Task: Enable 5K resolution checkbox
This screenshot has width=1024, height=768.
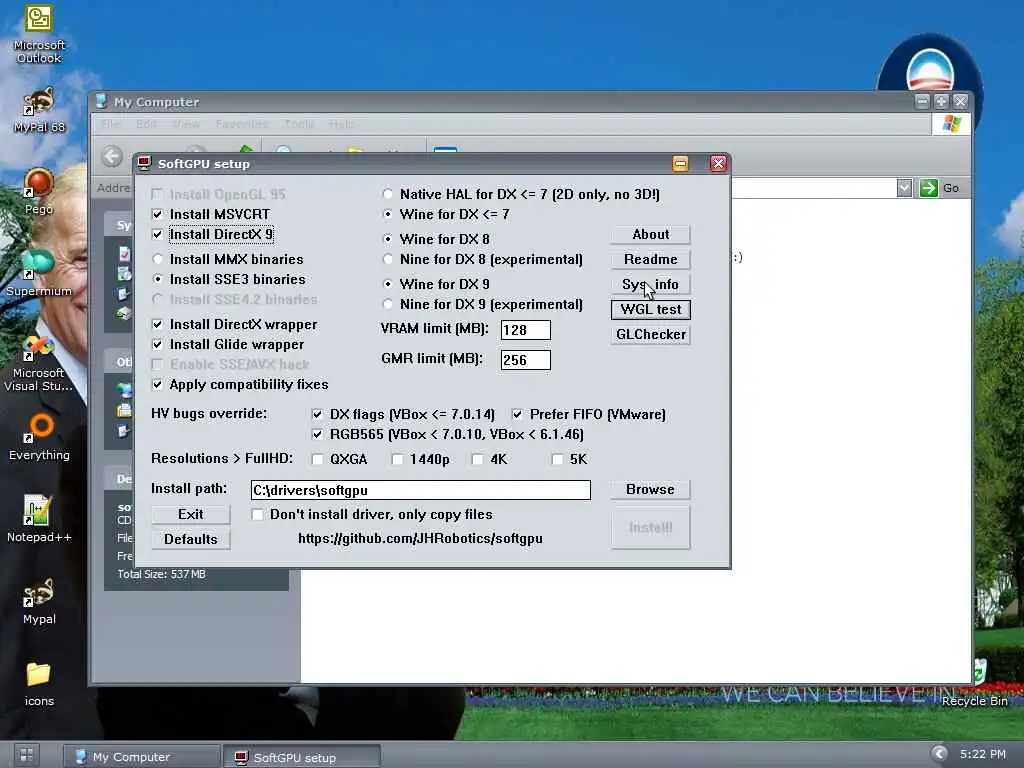Action: pos(557,460)
